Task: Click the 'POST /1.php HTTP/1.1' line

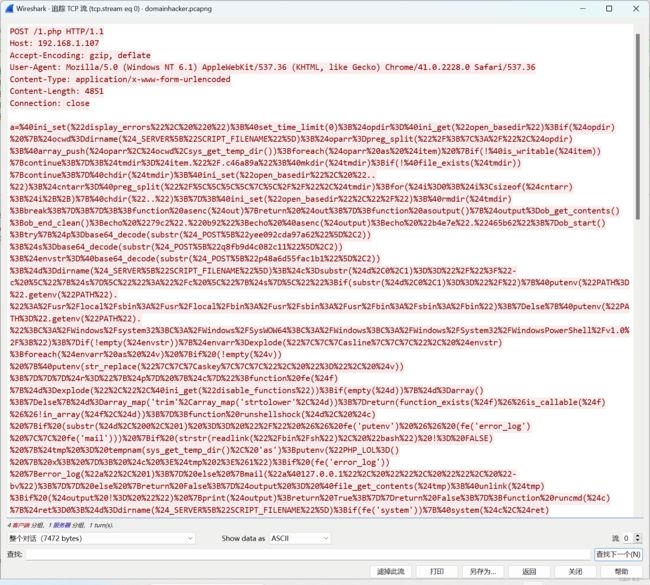Action: coord(57,32)
